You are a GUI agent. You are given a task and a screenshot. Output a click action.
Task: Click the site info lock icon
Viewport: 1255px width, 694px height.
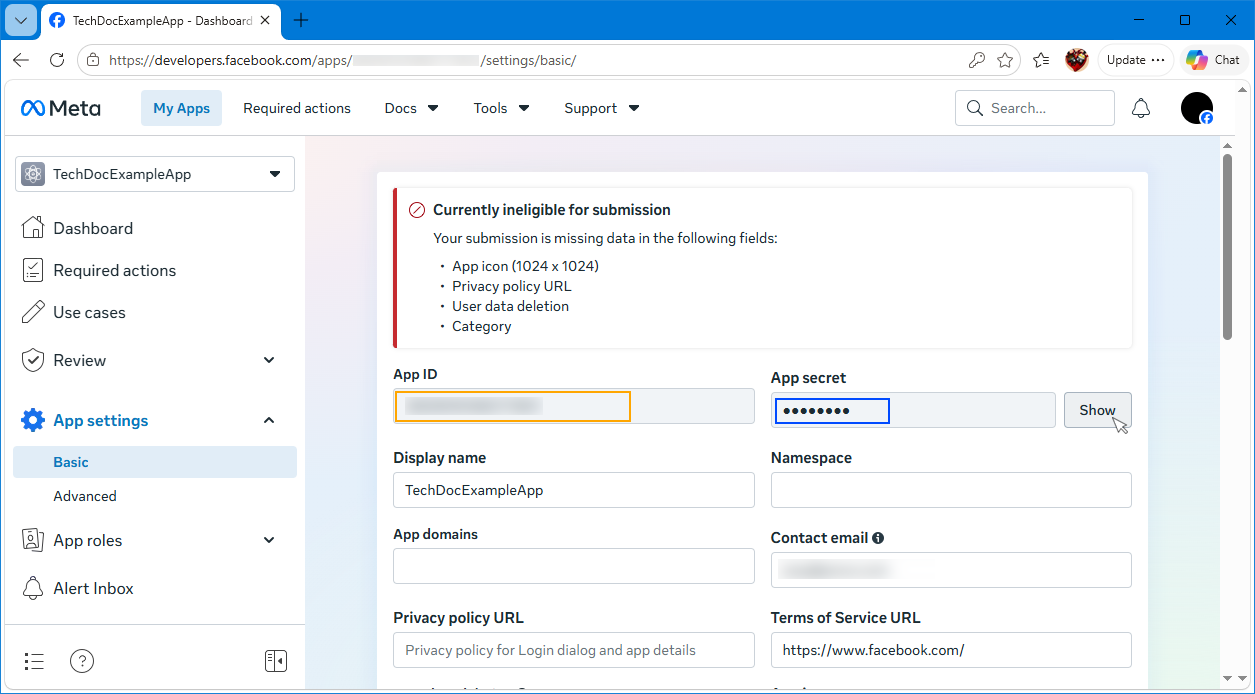click(x=93, y=60)
